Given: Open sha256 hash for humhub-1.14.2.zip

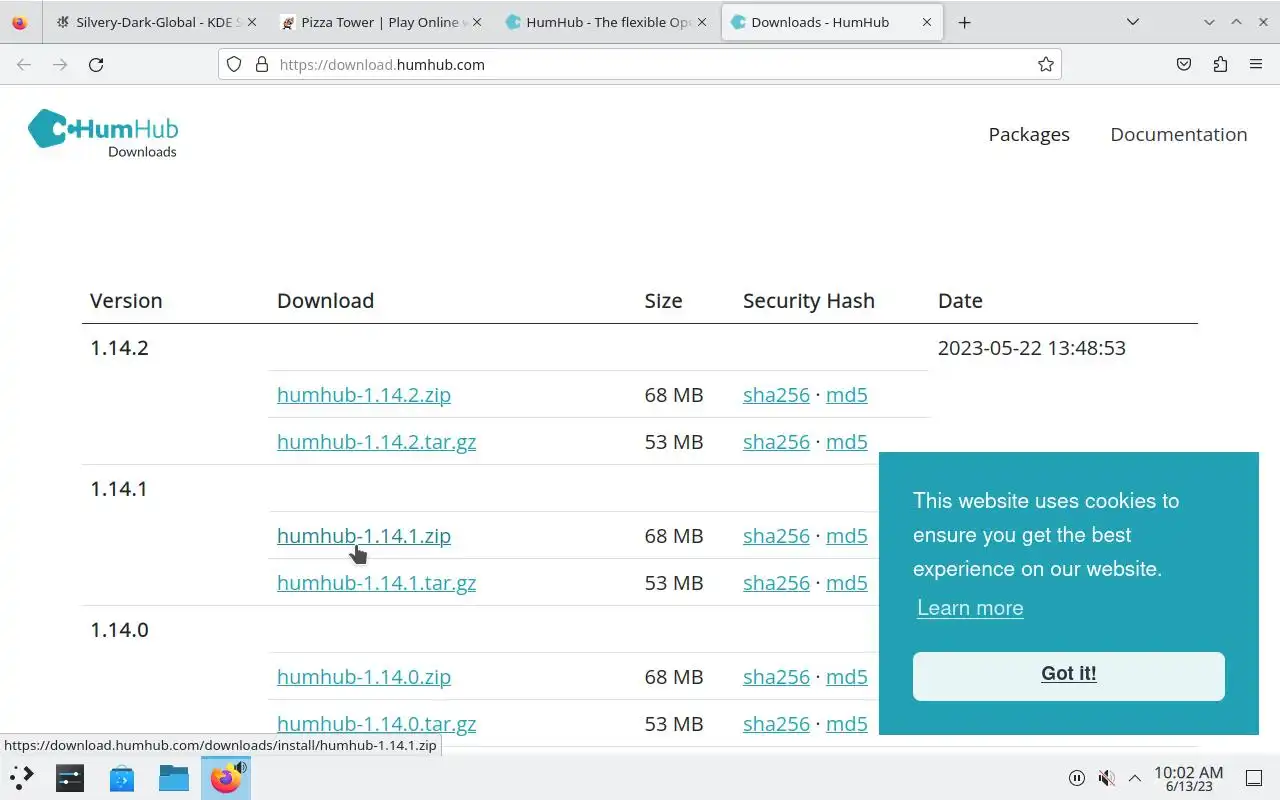Looking at the screenshot, I should pyautogui.click(x=776, y=395).
